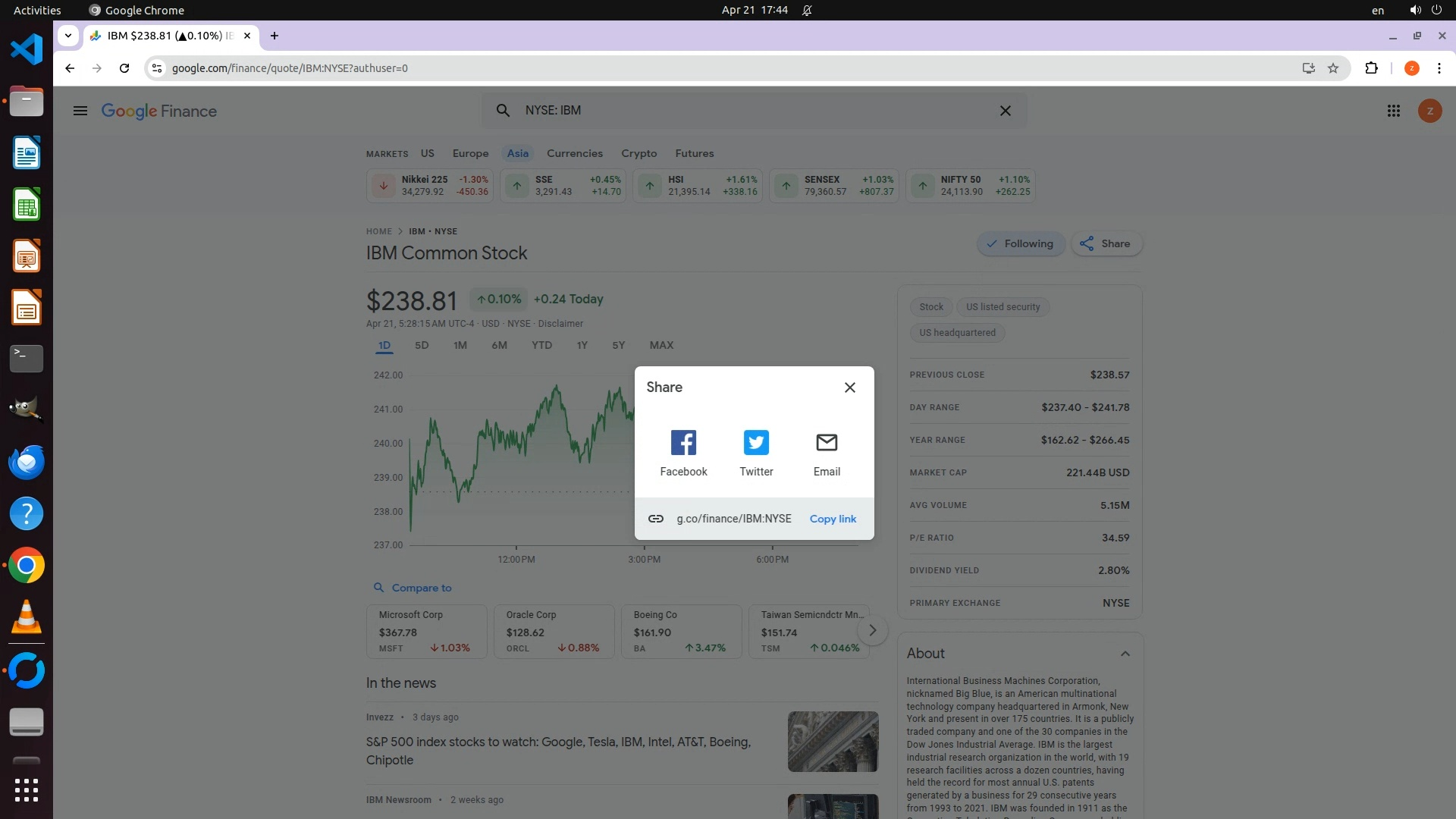Share via Email icon
Screen dimensions: 1456x819
(827, 443)
